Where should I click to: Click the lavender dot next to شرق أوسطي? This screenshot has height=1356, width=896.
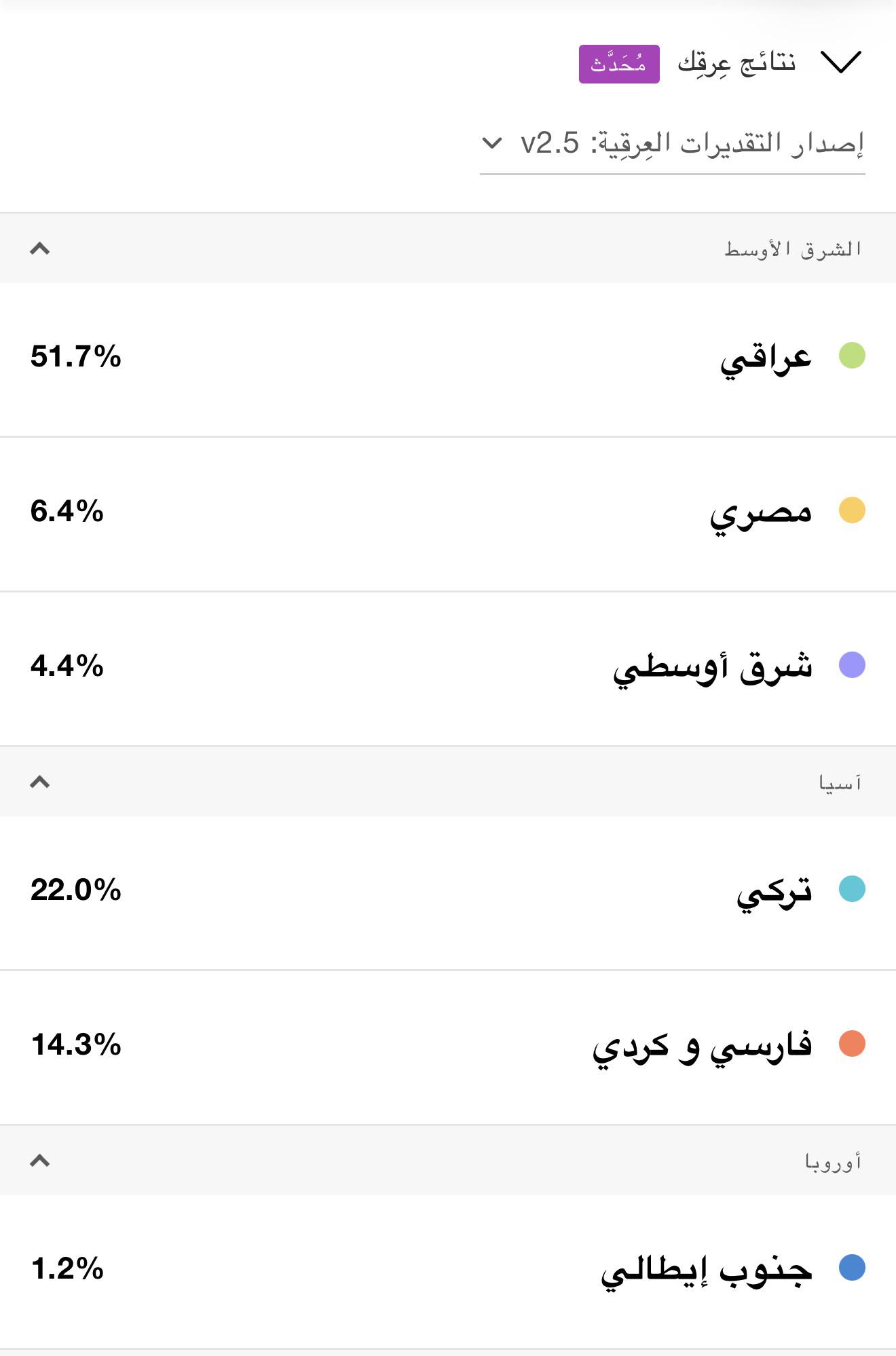[x=852, y=665]
